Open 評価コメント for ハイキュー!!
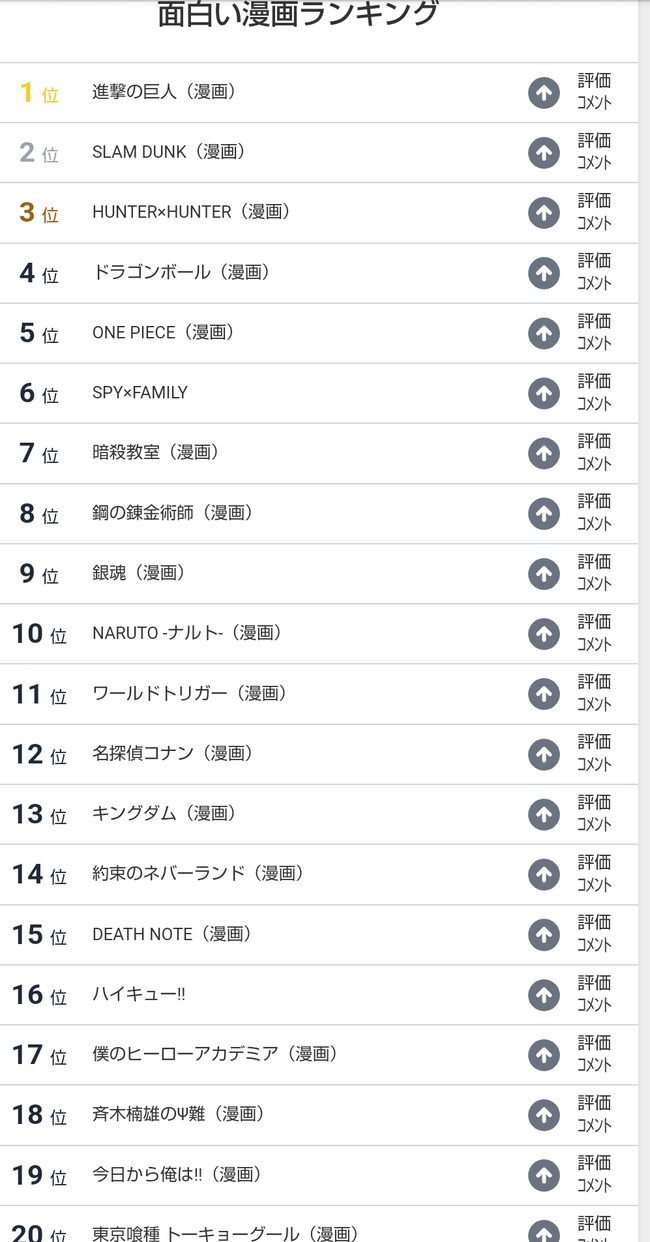The image size is (650, 1242). coord(594,994)
